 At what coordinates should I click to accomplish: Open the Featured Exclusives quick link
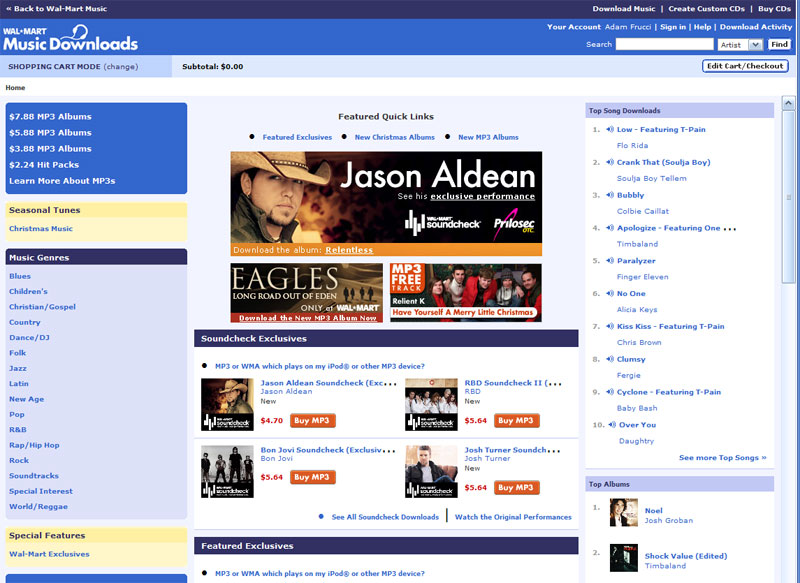(x=297, y=137)
